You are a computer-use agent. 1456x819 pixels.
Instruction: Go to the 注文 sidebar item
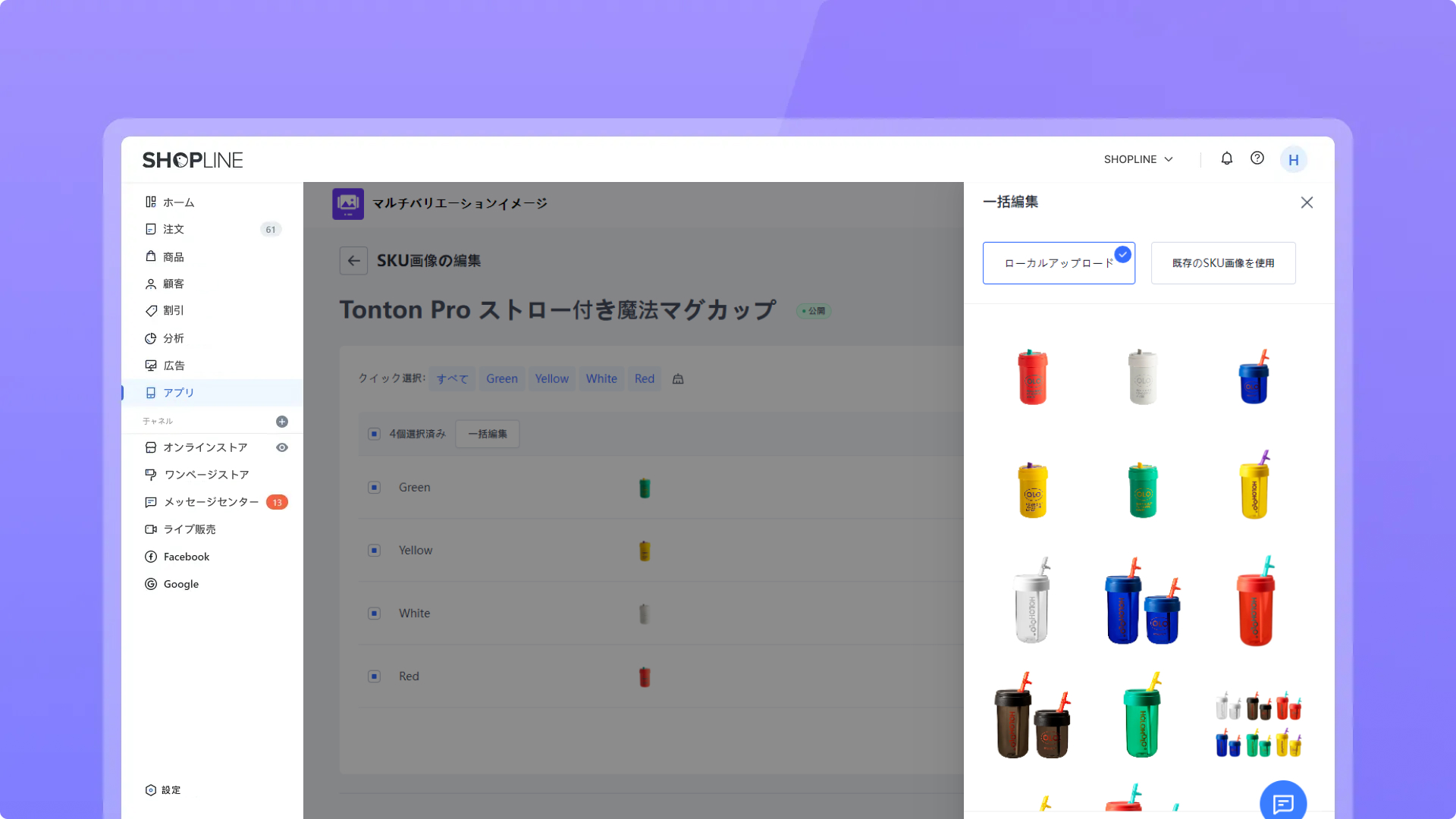(174, 229)
